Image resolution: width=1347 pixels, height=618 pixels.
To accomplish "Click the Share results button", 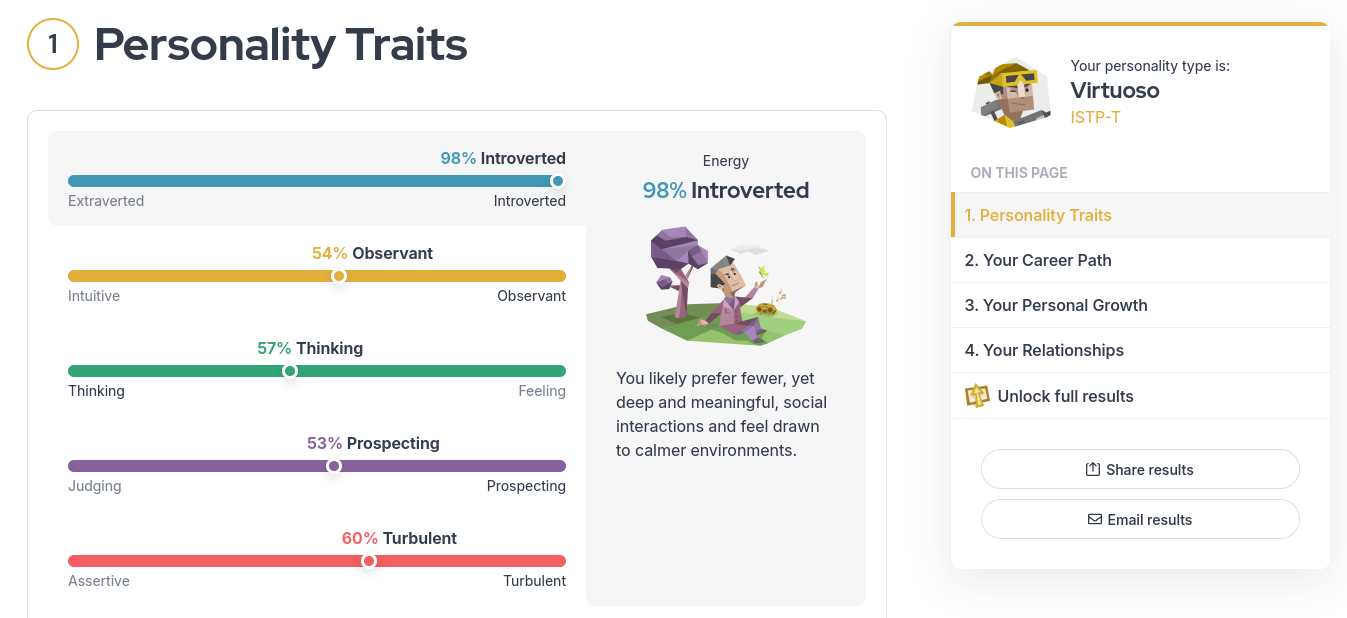I will tap(1140, 469).
